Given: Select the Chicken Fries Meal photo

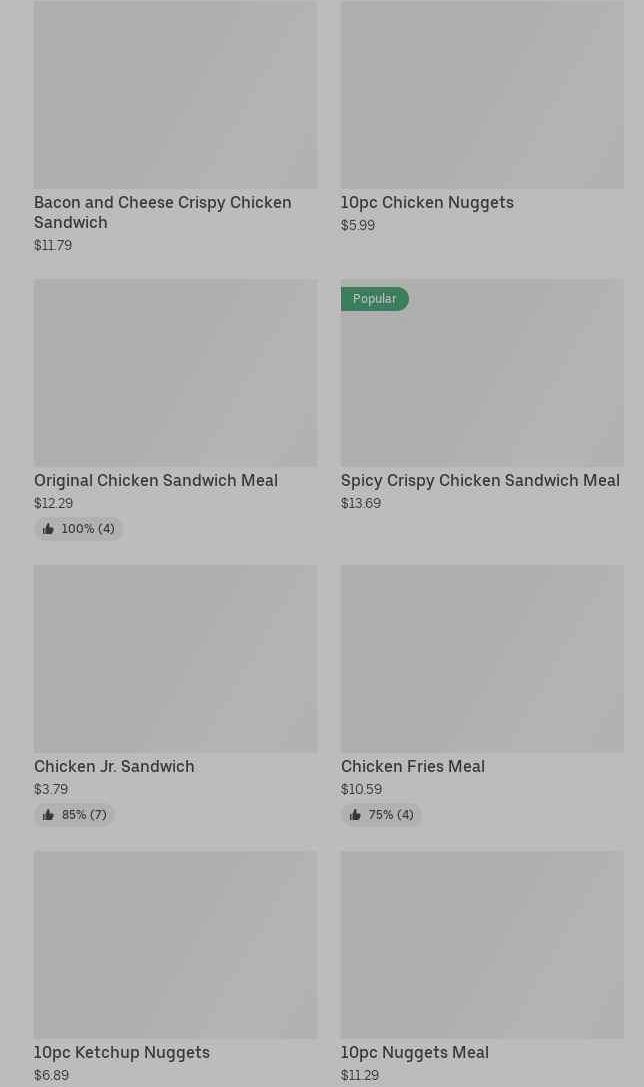Looking at the screenshot, I should pyautogui.click(x=482, y=658).
